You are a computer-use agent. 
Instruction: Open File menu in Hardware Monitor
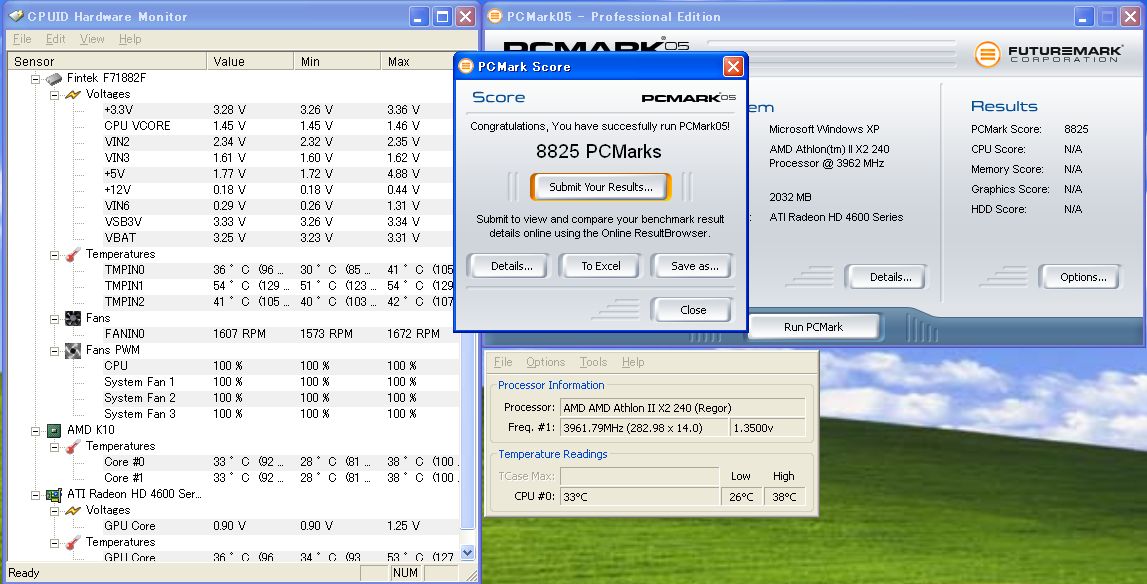(22, 40)
